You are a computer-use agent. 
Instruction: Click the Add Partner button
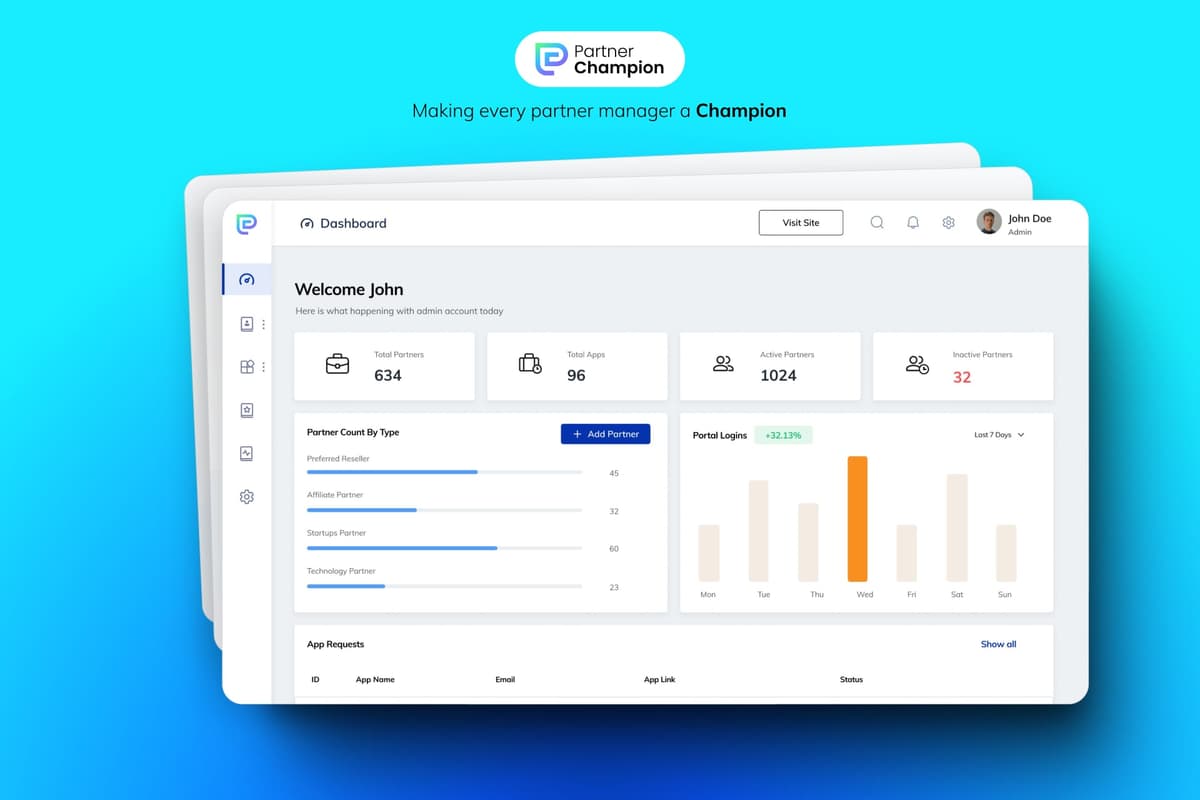[x=605, y=434]
